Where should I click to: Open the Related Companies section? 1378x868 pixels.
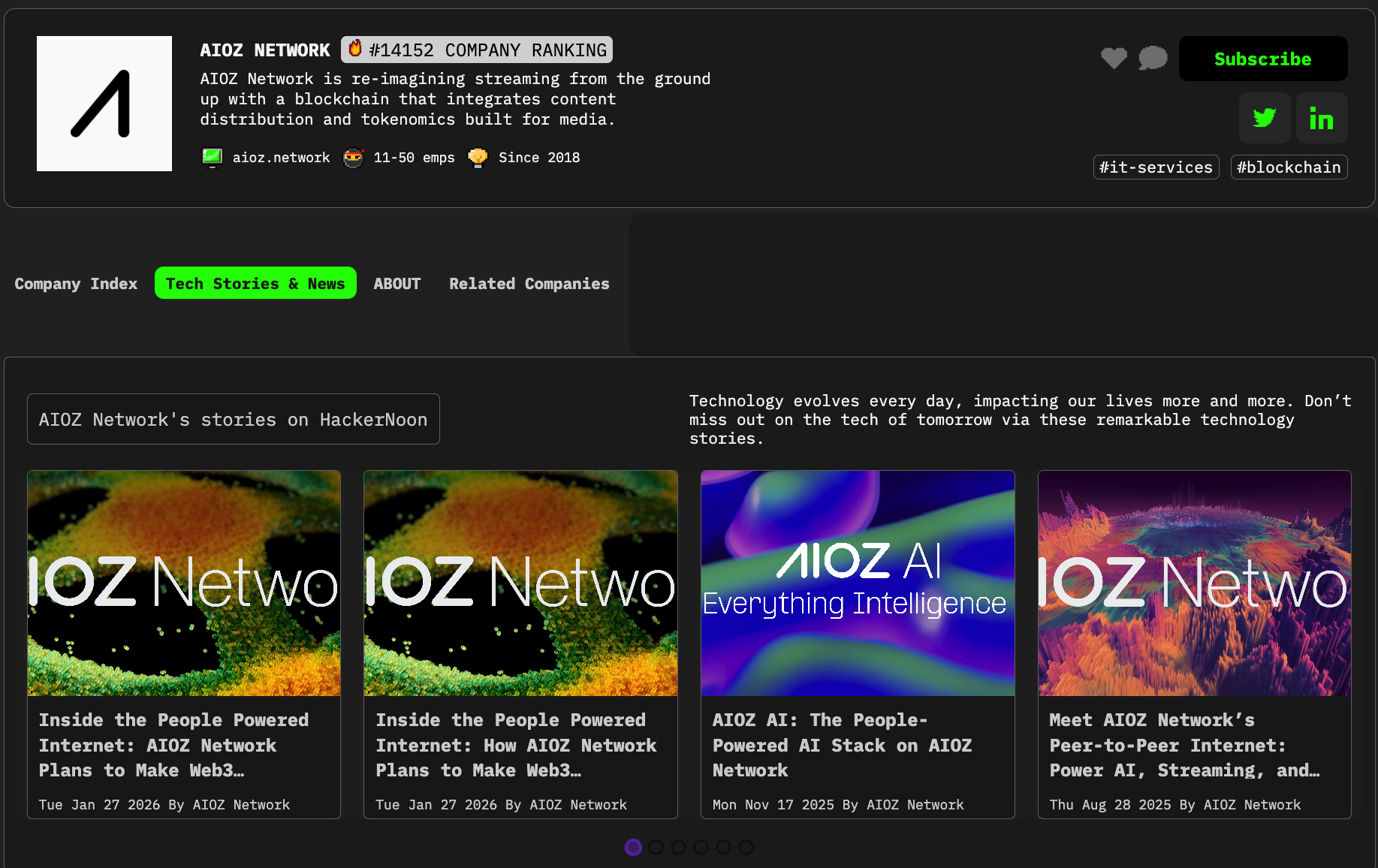pos(529,283)
